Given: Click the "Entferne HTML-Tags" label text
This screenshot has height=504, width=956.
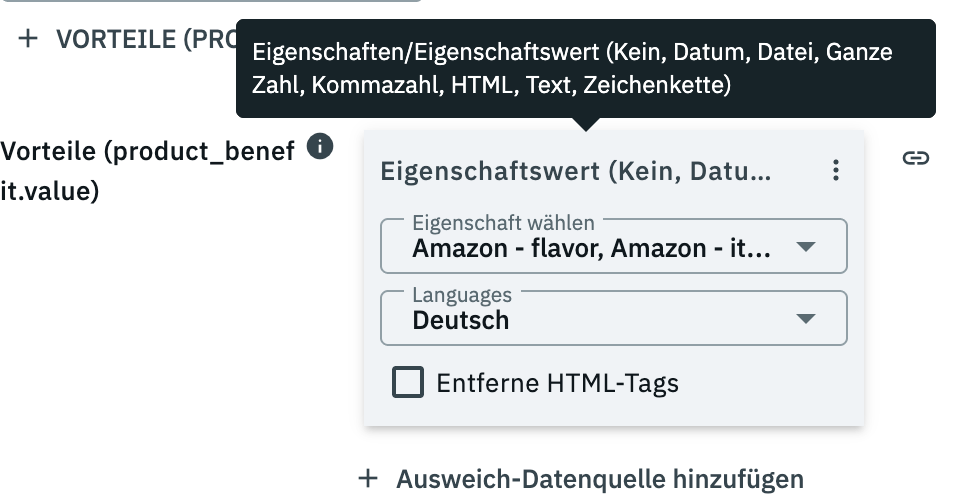Looking at the screenshot, I should (x=557, y=383).
